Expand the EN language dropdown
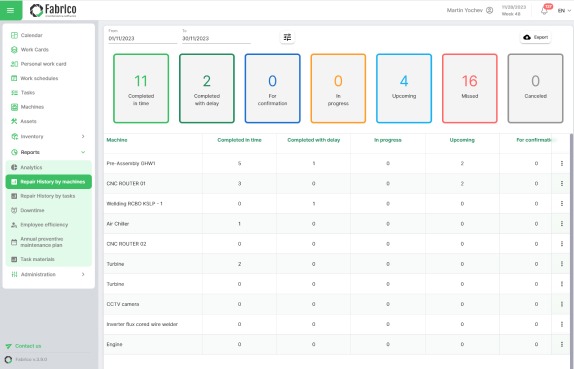The height and width of the screenshot is (369, 574). pyautogui.click(x=564, y=11)
